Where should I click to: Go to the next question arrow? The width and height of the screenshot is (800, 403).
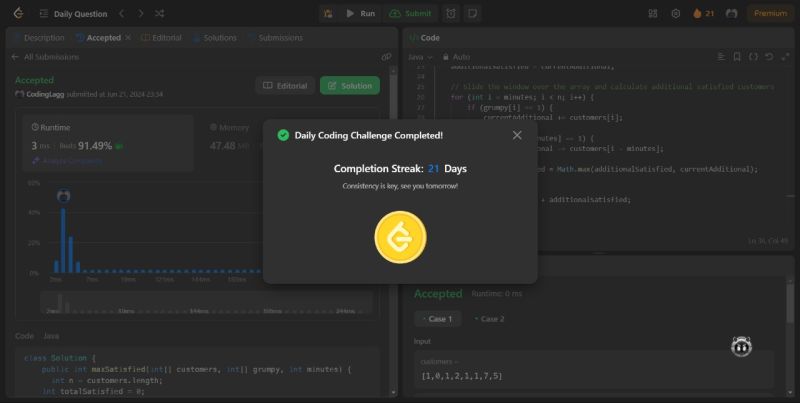140,14
